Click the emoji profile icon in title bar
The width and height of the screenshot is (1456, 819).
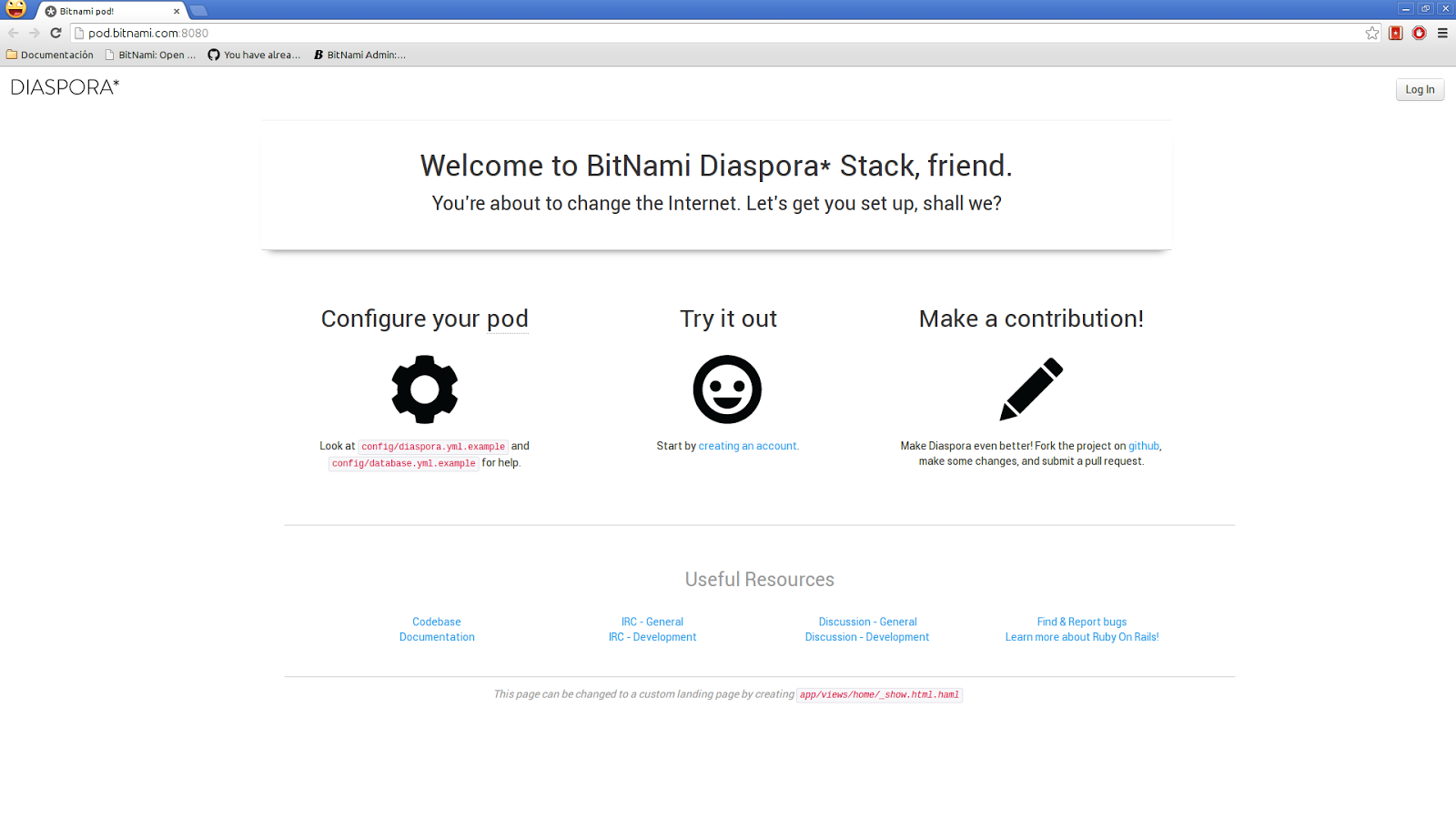(15, 9)
